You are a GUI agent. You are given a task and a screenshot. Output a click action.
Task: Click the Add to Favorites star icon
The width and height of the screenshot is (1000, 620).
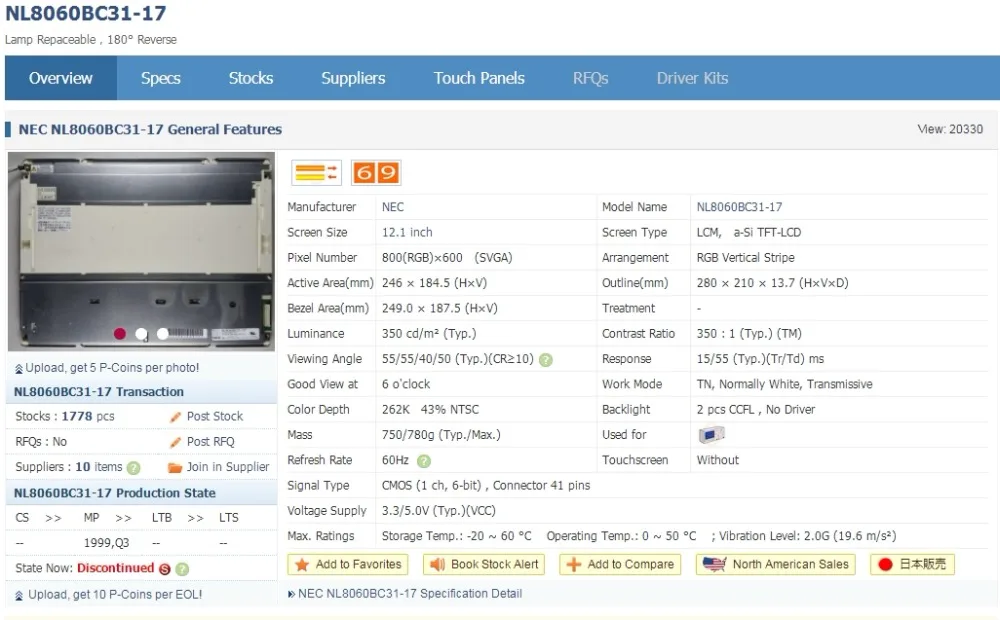[302, 565]
